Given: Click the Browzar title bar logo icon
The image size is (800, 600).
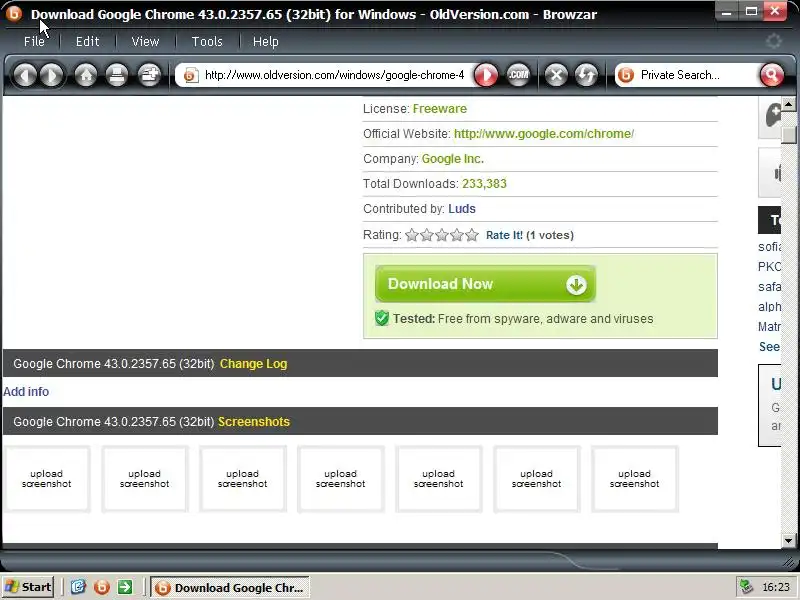Looking at the screenshot, I should tap(14, 13).
